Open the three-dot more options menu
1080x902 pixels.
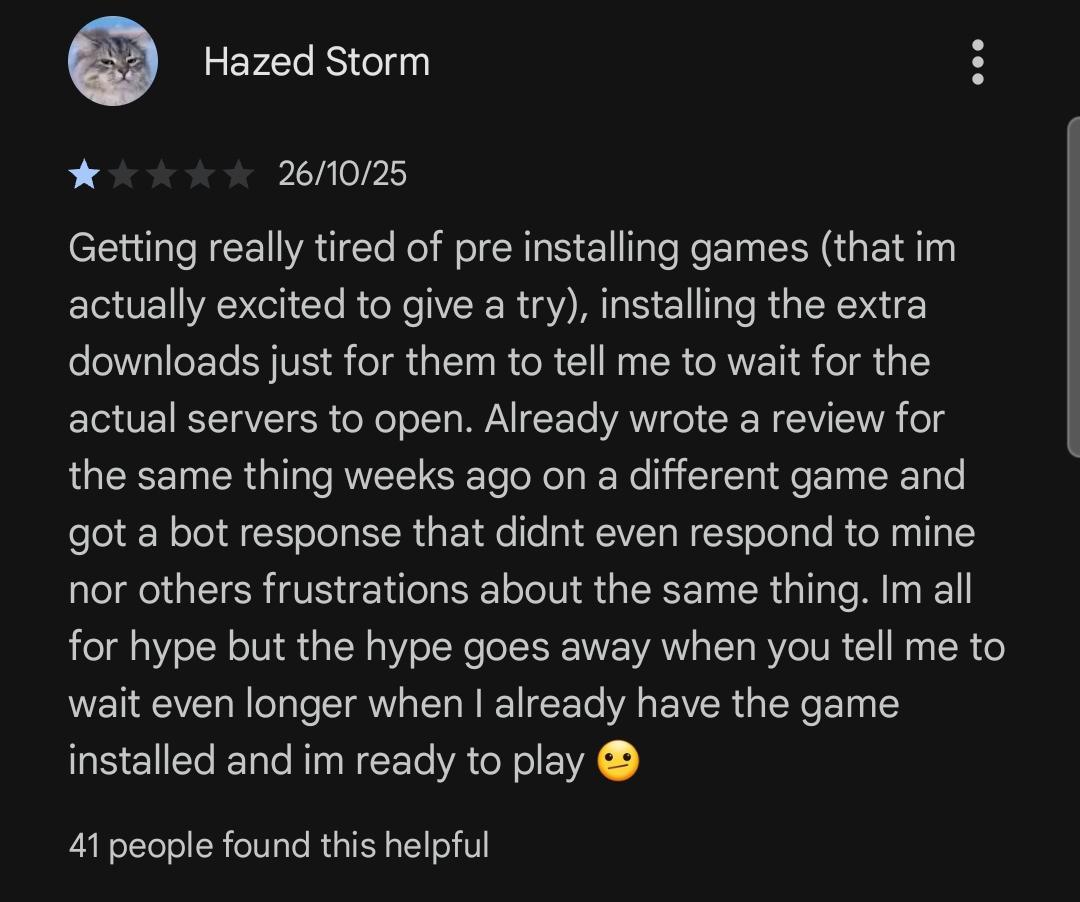pos(977,62)
